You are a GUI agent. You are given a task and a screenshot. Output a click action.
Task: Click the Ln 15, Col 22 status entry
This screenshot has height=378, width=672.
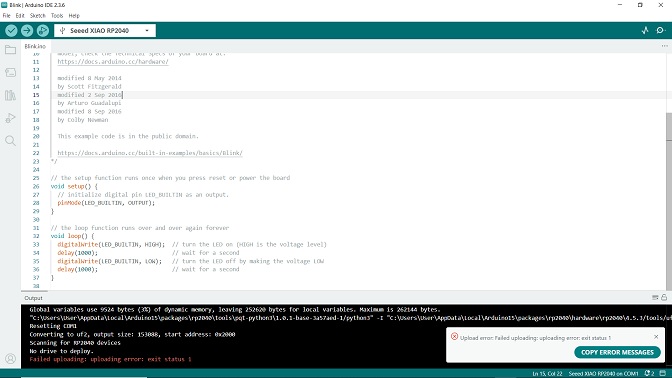click(x=547, y=374)
